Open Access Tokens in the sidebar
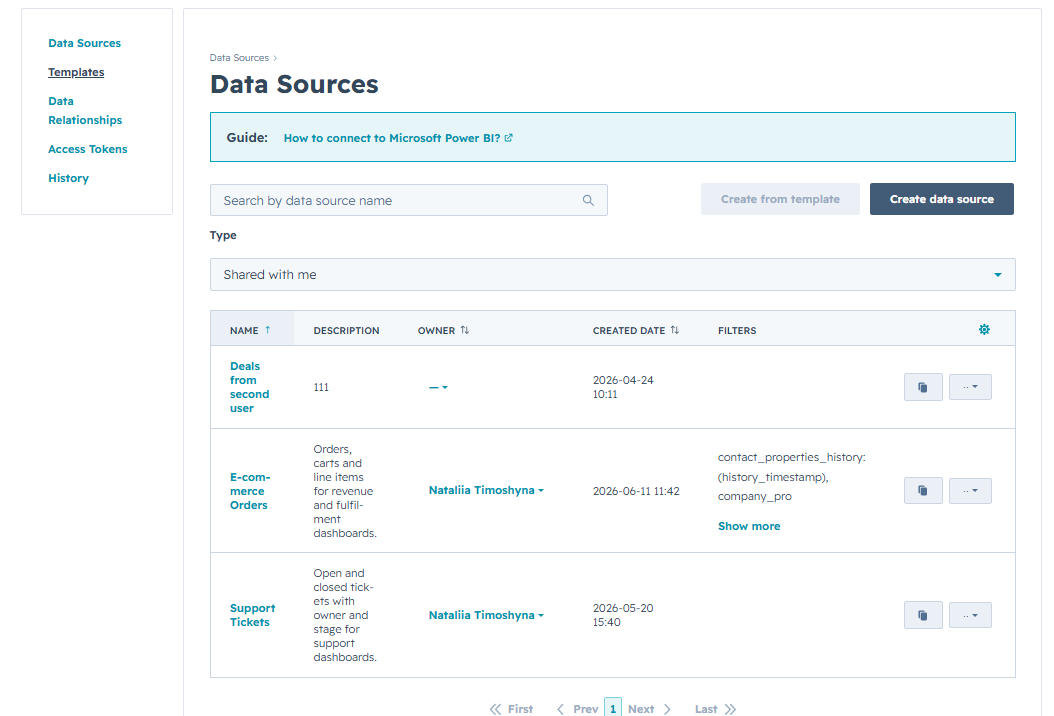1054x716 pixels. [x=87, y=149]
